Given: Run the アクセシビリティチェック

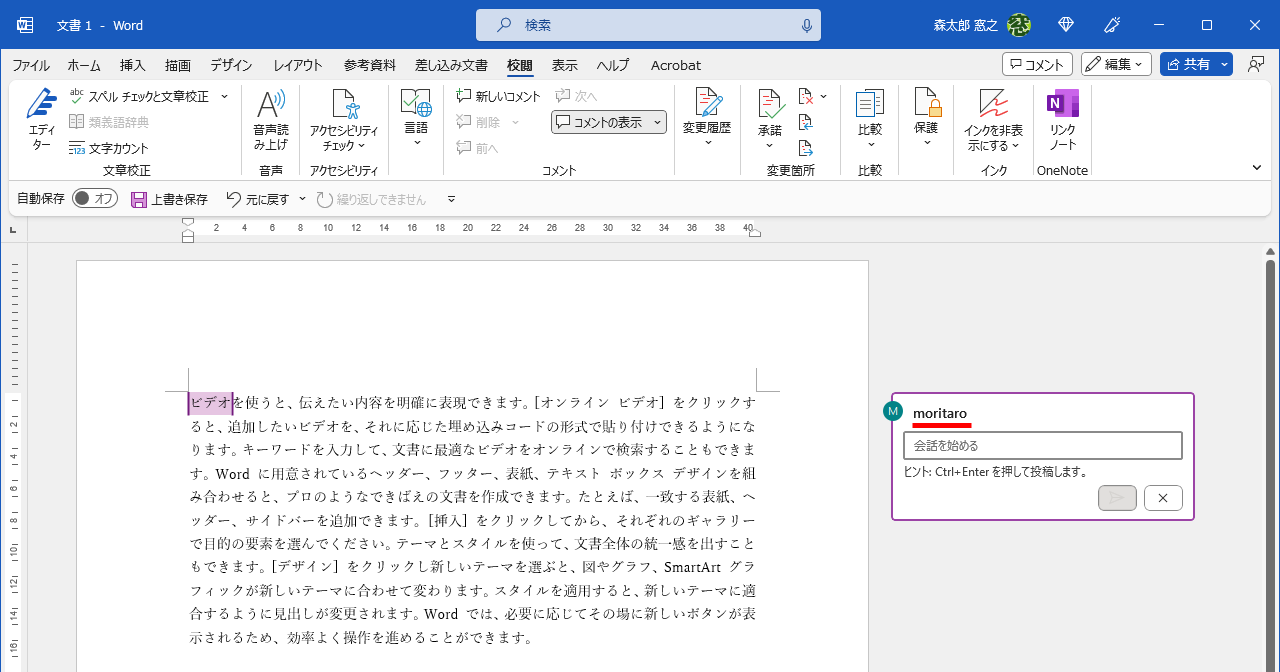Looking at the screenshot, I should pos(343,120).
